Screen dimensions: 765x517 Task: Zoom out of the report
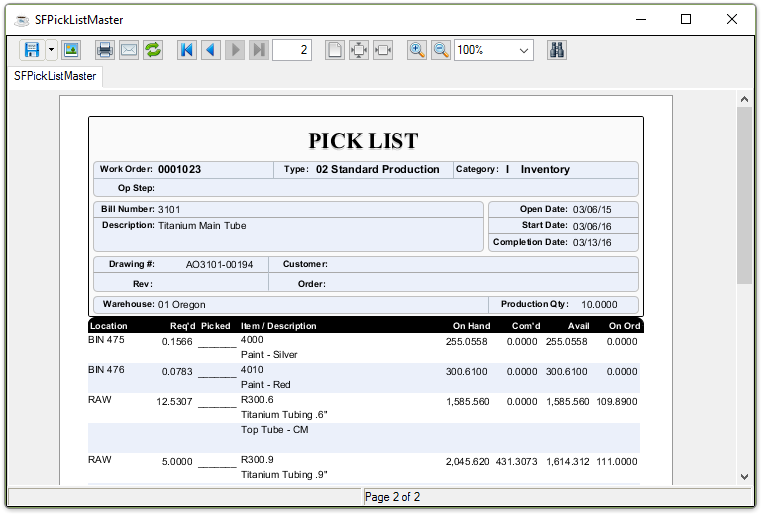[440, 50]
